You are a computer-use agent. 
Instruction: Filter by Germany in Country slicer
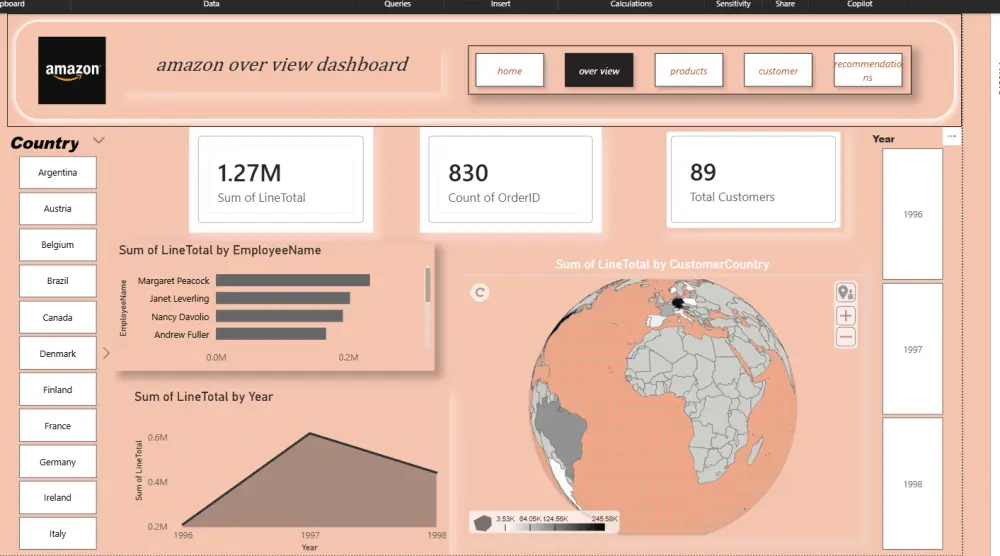57,462
